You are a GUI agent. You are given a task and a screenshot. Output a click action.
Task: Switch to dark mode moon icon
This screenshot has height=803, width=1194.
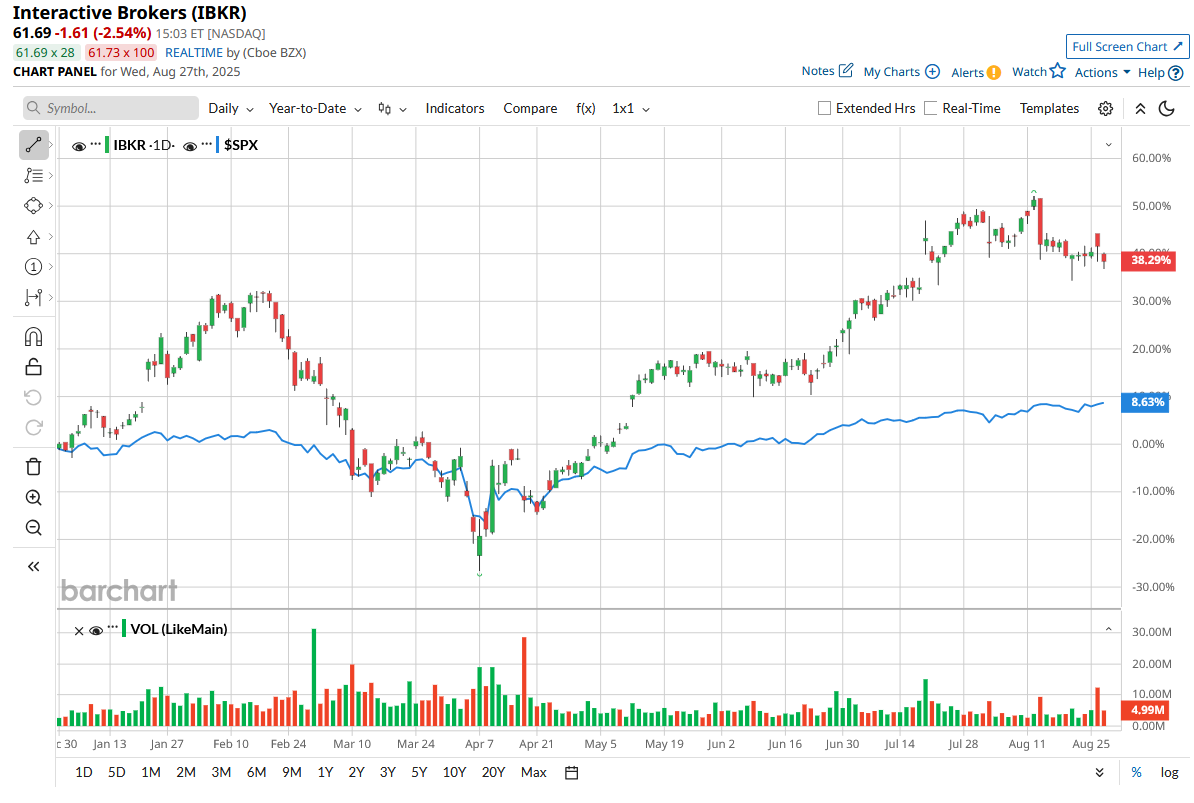tap(1167, 109)
